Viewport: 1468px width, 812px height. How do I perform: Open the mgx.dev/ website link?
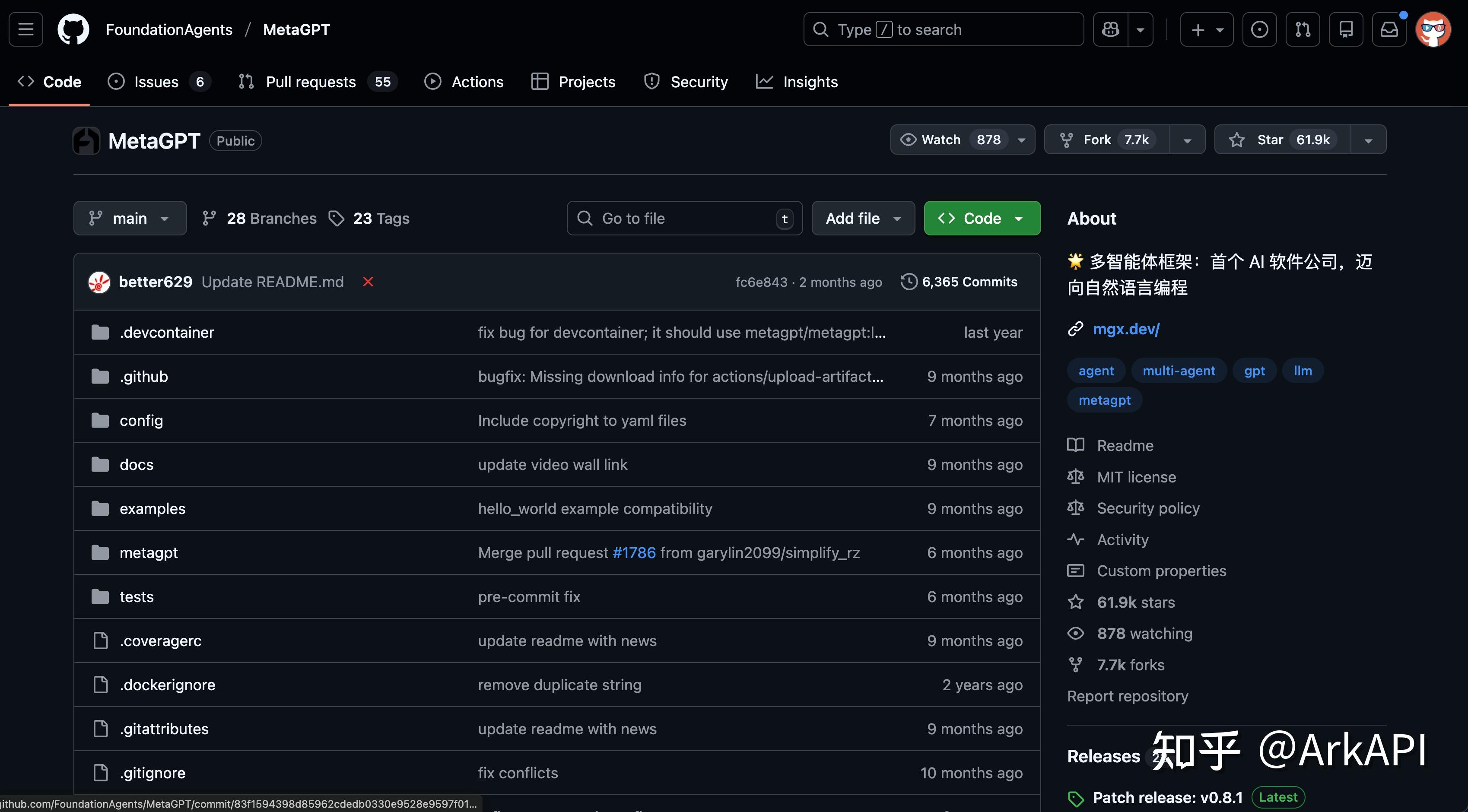[x=1126, y=329]
